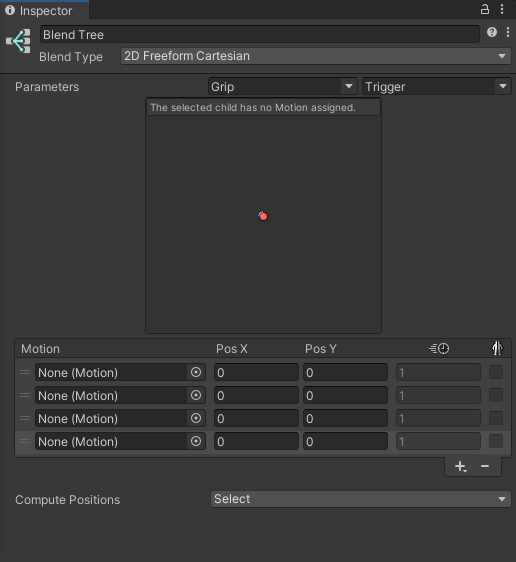This screenshot has width=516, height=562.
Task: Open the Inspector tab kebab menu
Action: 502,9
